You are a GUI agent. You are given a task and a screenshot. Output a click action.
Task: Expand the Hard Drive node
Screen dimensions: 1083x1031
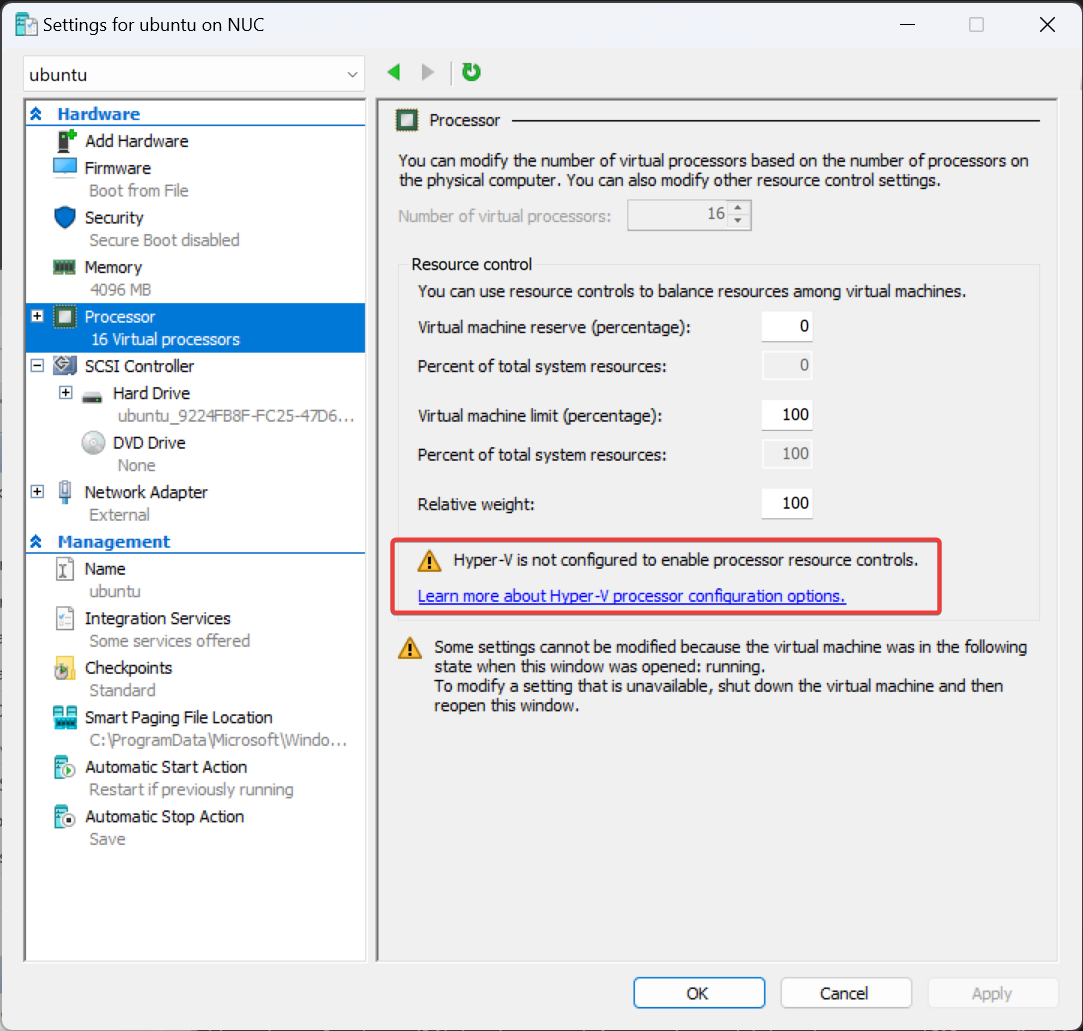66,393
